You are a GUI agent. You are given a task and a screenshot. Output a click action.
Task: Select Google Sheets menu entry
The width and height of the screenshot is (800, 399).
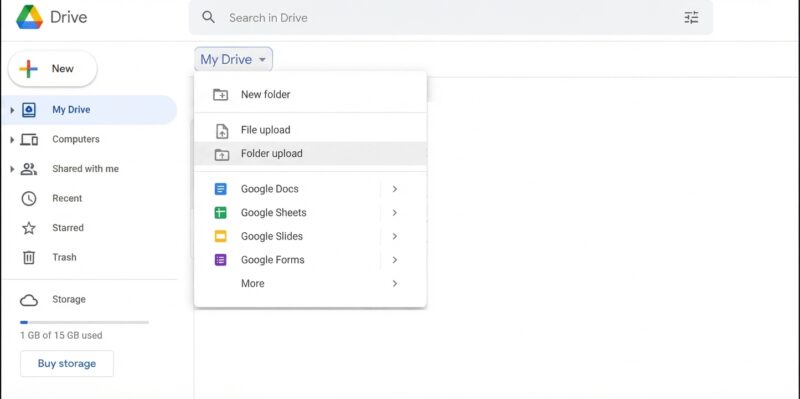(310, 212)
